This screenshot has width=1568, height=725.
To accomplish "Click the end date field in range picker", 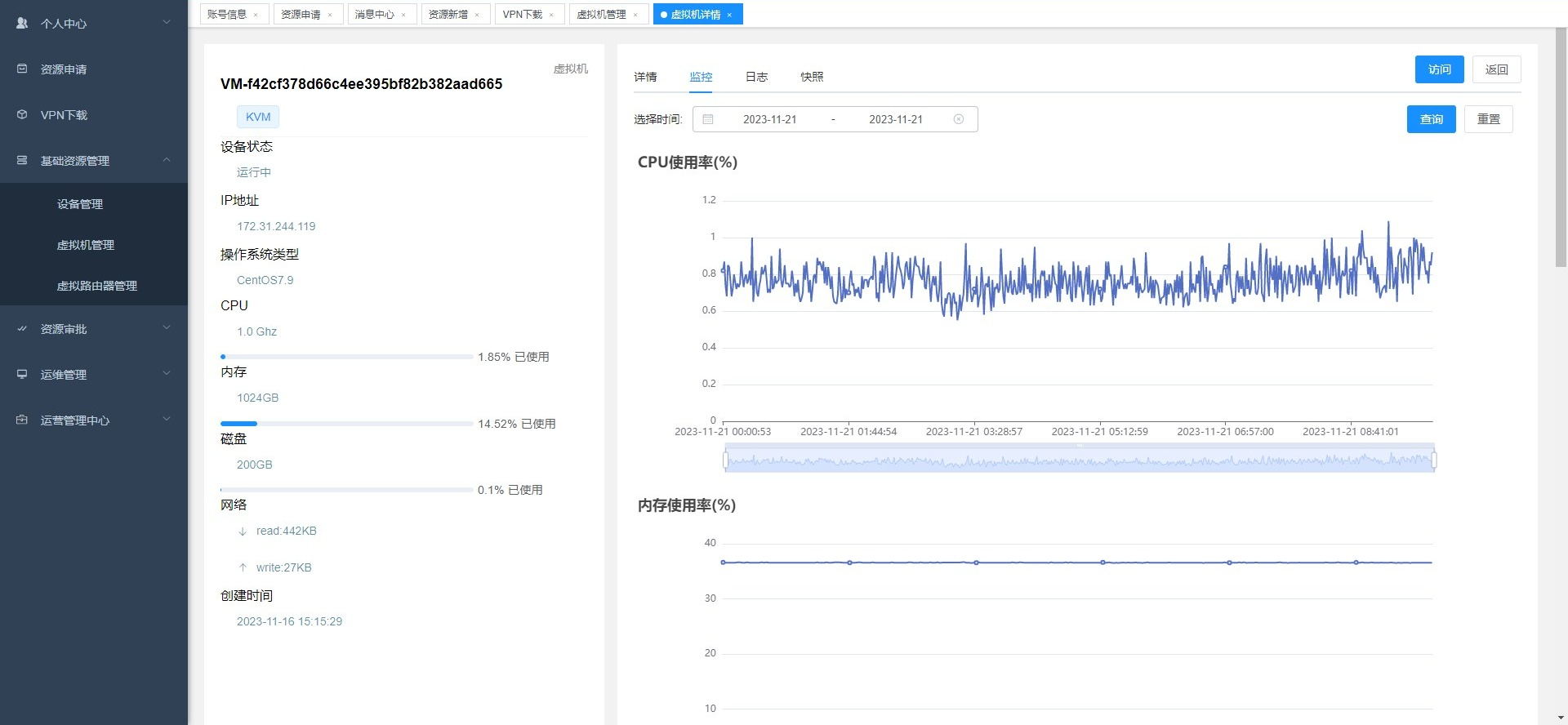I will (x=895, y=119).
